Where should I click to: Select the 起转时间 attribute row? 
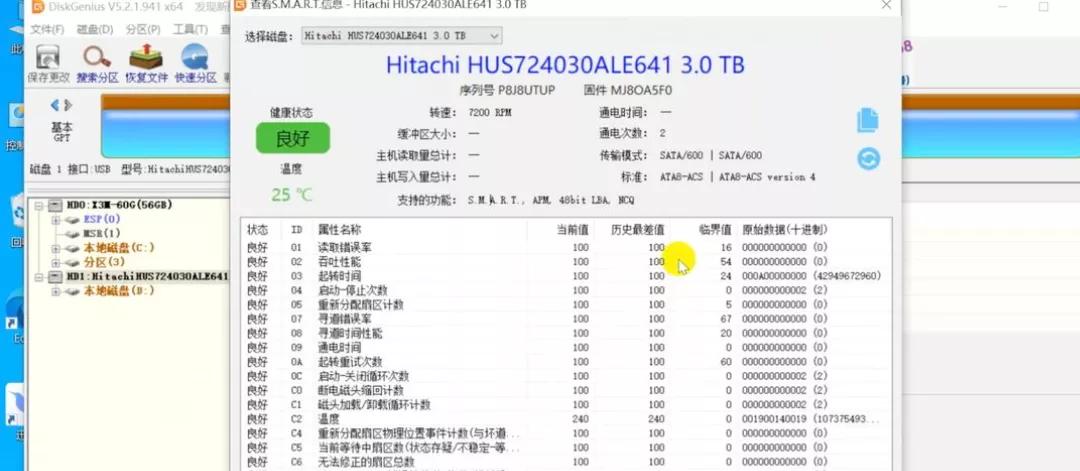565,276
